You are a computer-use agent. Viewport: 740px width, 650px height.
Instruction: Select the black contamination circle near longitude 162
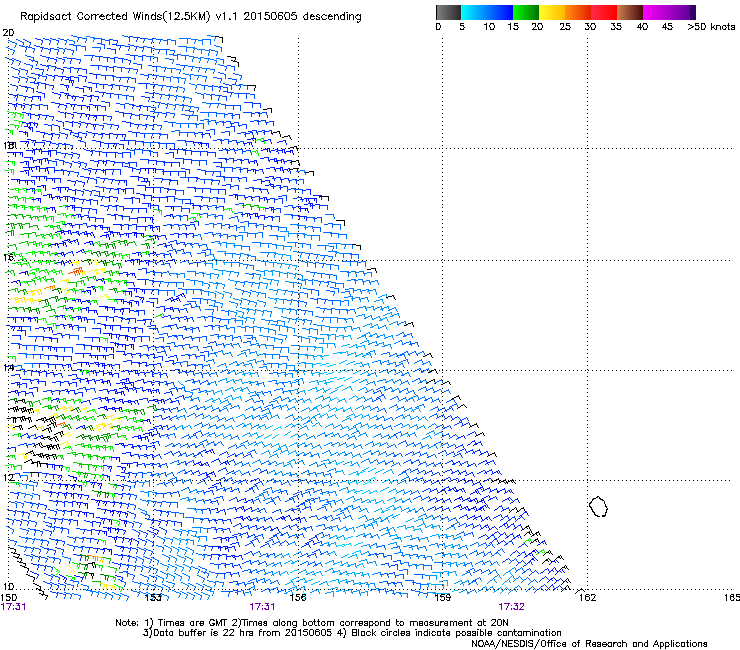(598, 506)
